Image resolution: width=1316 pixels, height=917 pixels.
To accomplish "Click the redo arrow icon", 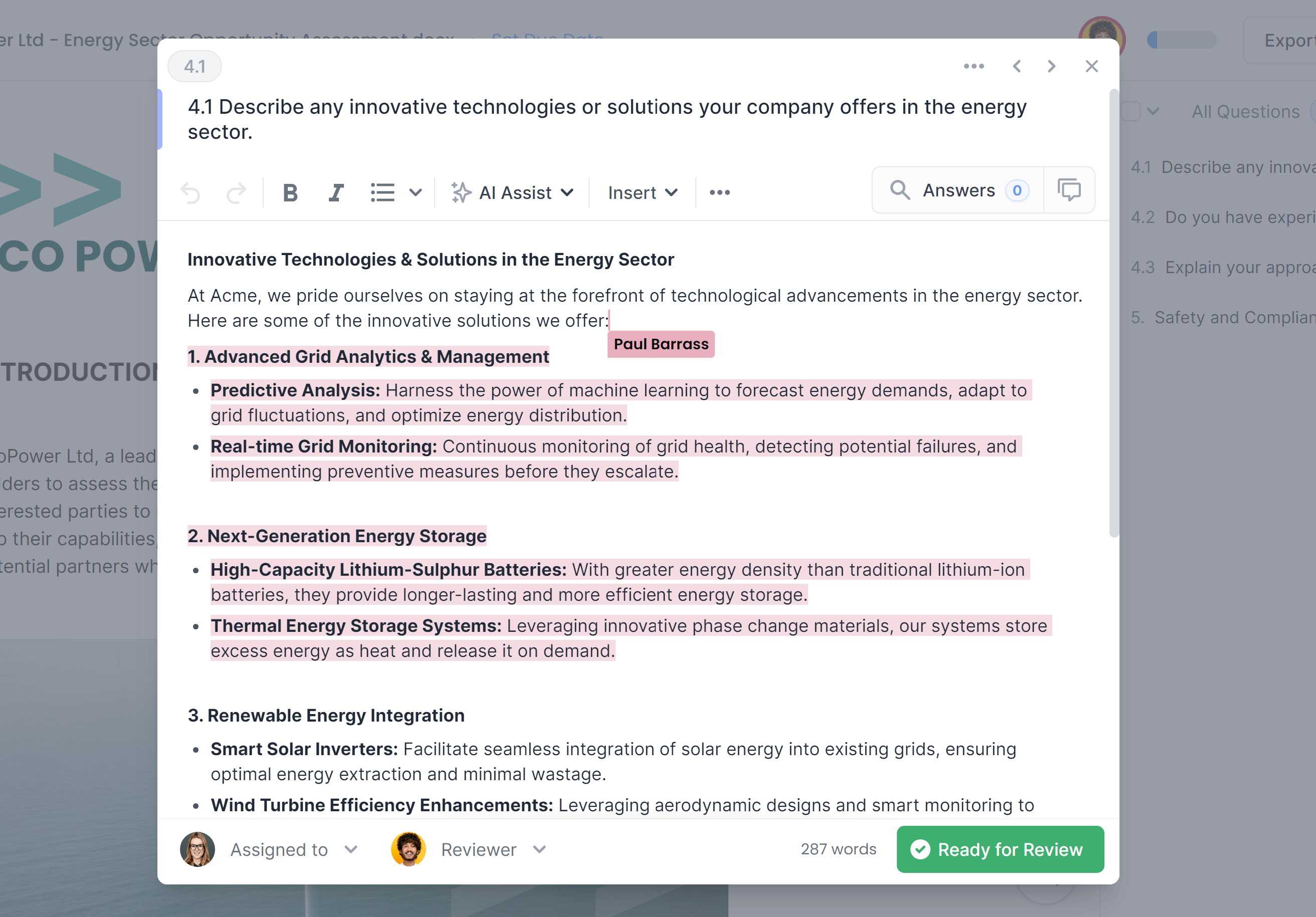I will (x=236, y=193).
